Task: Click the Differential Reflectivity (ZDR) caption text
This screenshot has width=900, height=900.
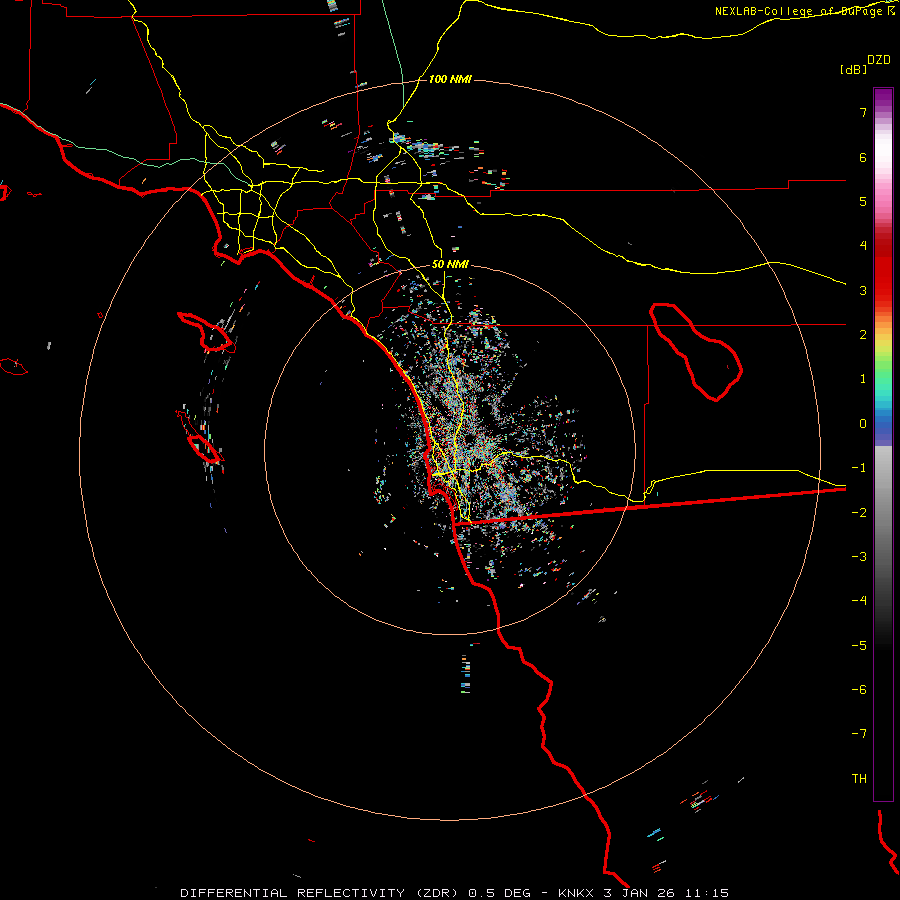Action: 319,893
